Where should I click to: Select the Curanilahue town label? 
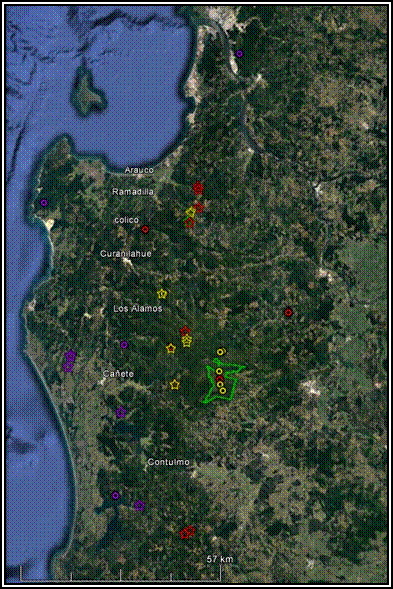[125, 254]
